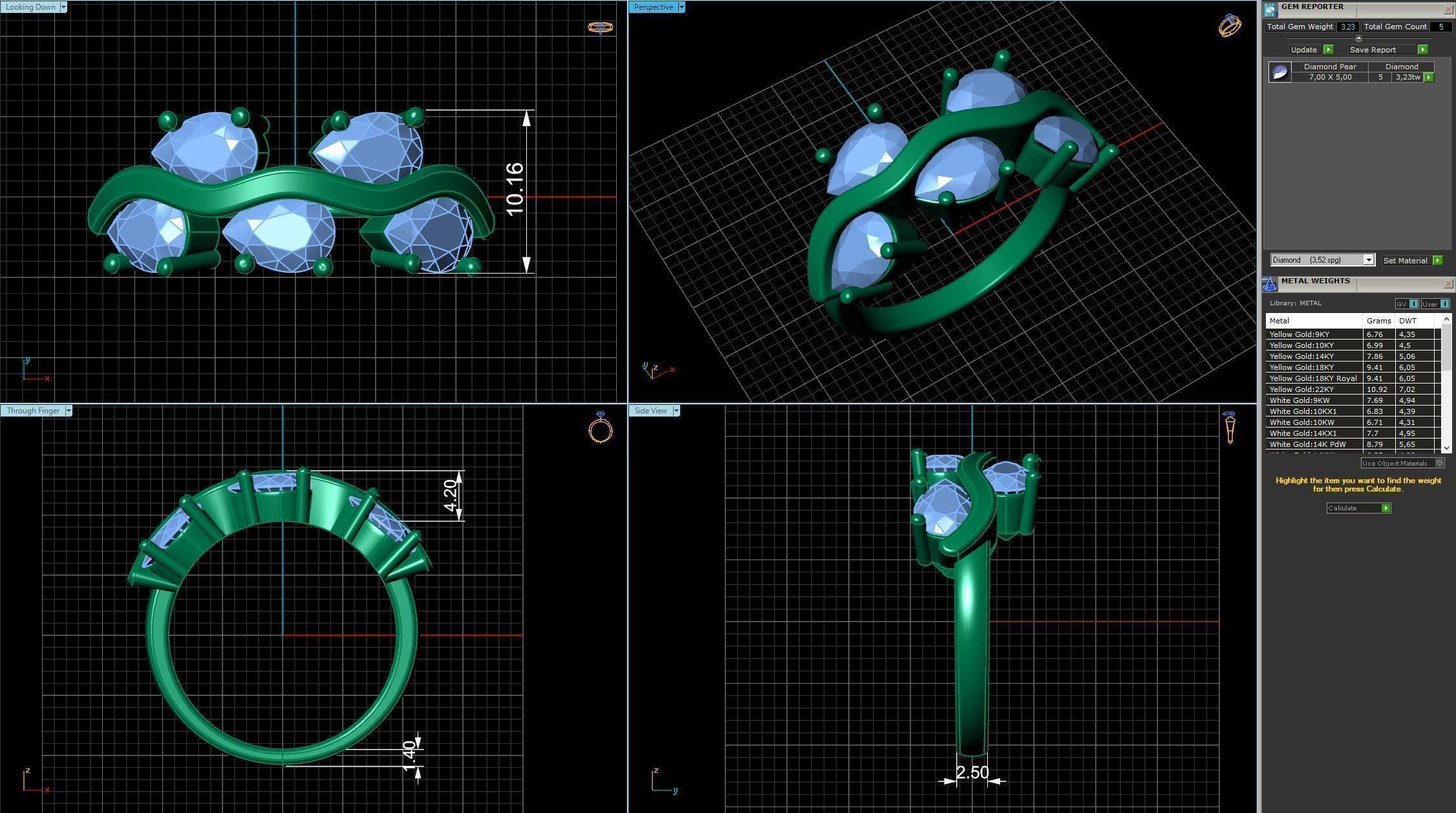Open the Side View viewport dropdown
Screen dimensions: 1456x813
coord(676,411)
